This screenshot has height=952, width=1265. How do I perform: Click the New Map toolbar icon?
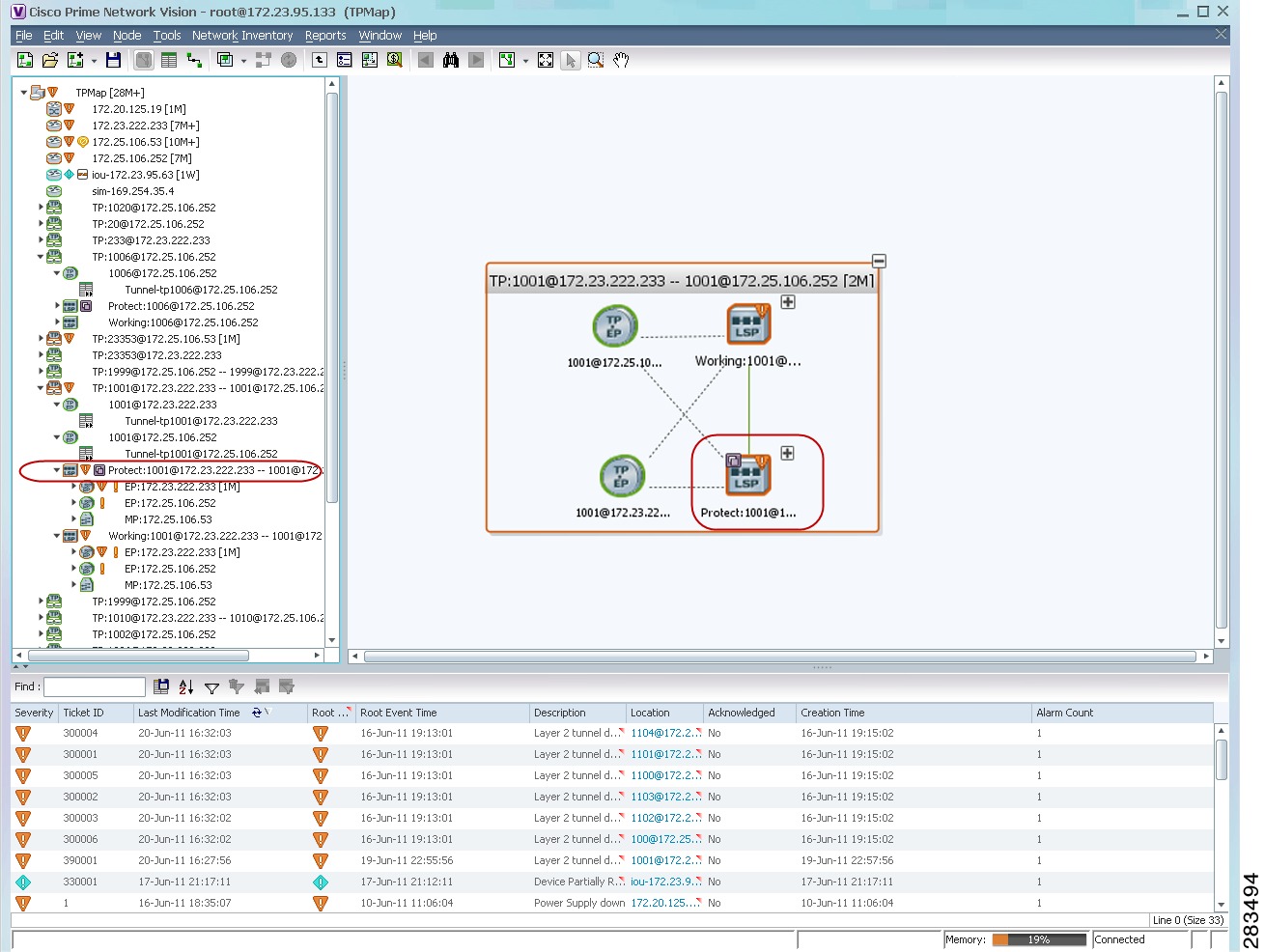26,60
